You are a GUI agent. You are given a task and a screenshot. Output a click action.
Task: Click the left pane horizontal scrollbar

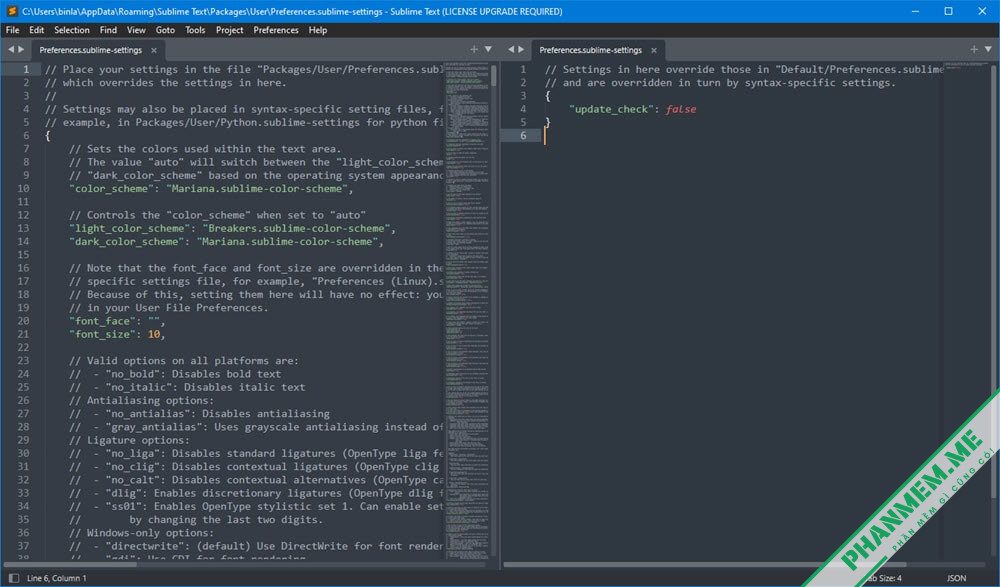point(70,564)
